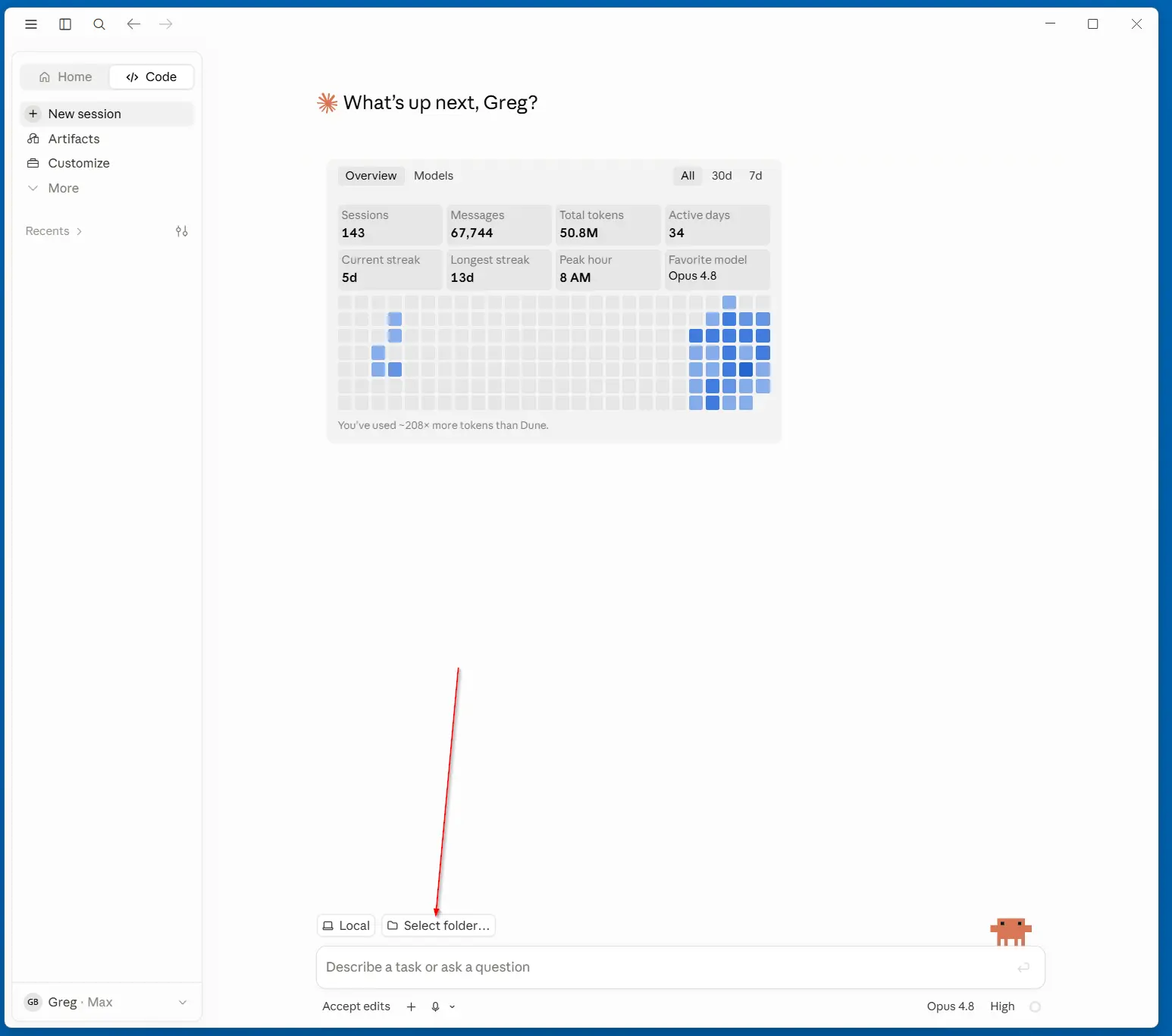
Task: Click the GB avatar badge
Action: click(x=33, y=1002)
